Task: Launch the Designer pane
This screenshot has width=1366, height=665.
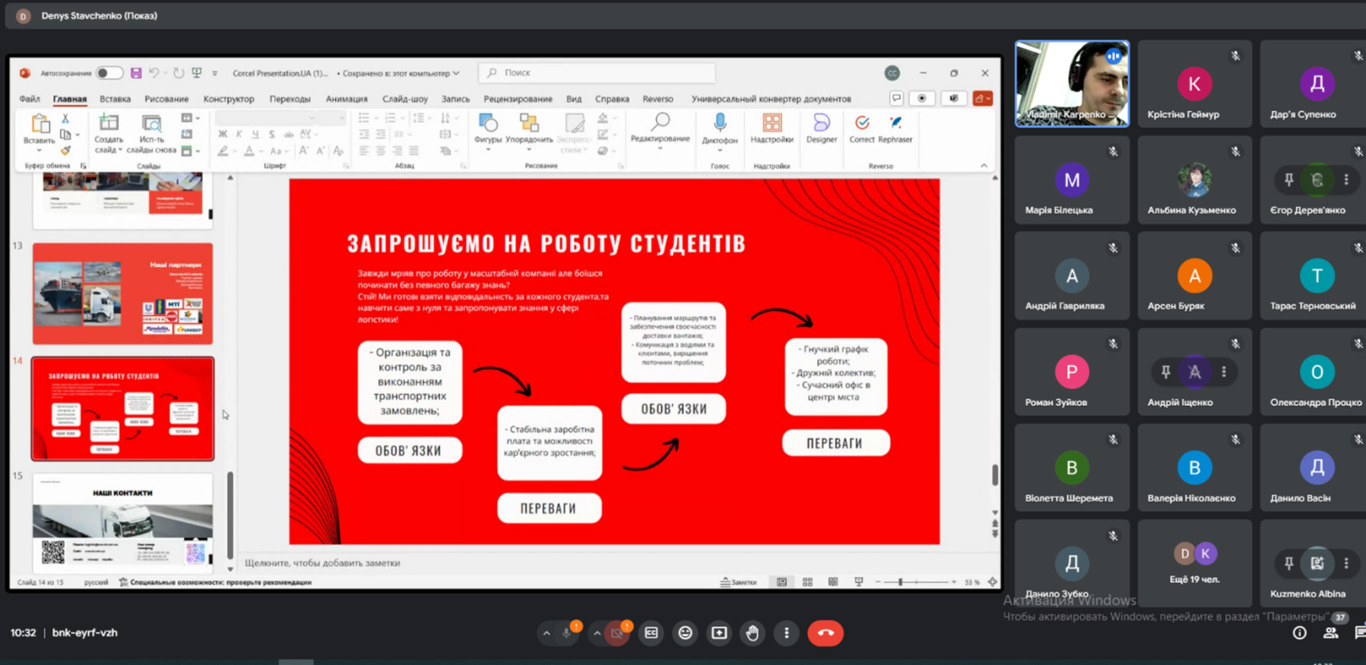Action: pyautogui.click(x=822, y=128)
